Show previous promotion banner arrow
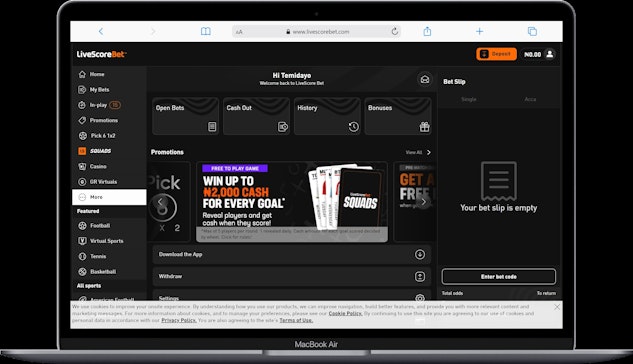This screenshot has width=633, height=364. click(x=160, y=202)
